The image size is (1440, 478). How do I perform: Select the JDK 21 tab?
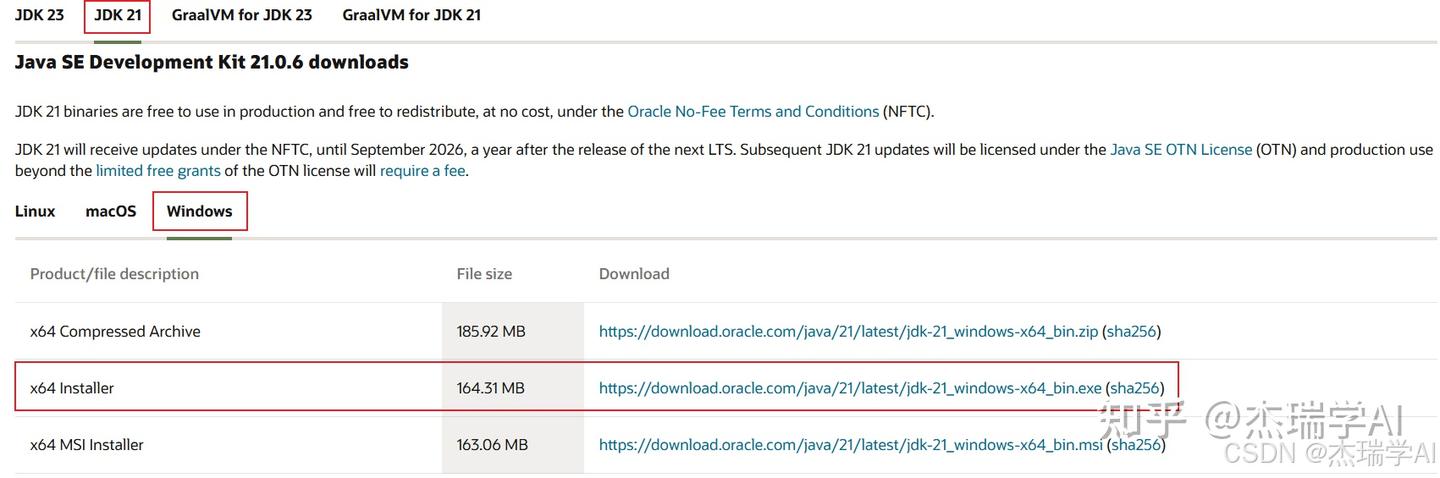coord(117,15)
